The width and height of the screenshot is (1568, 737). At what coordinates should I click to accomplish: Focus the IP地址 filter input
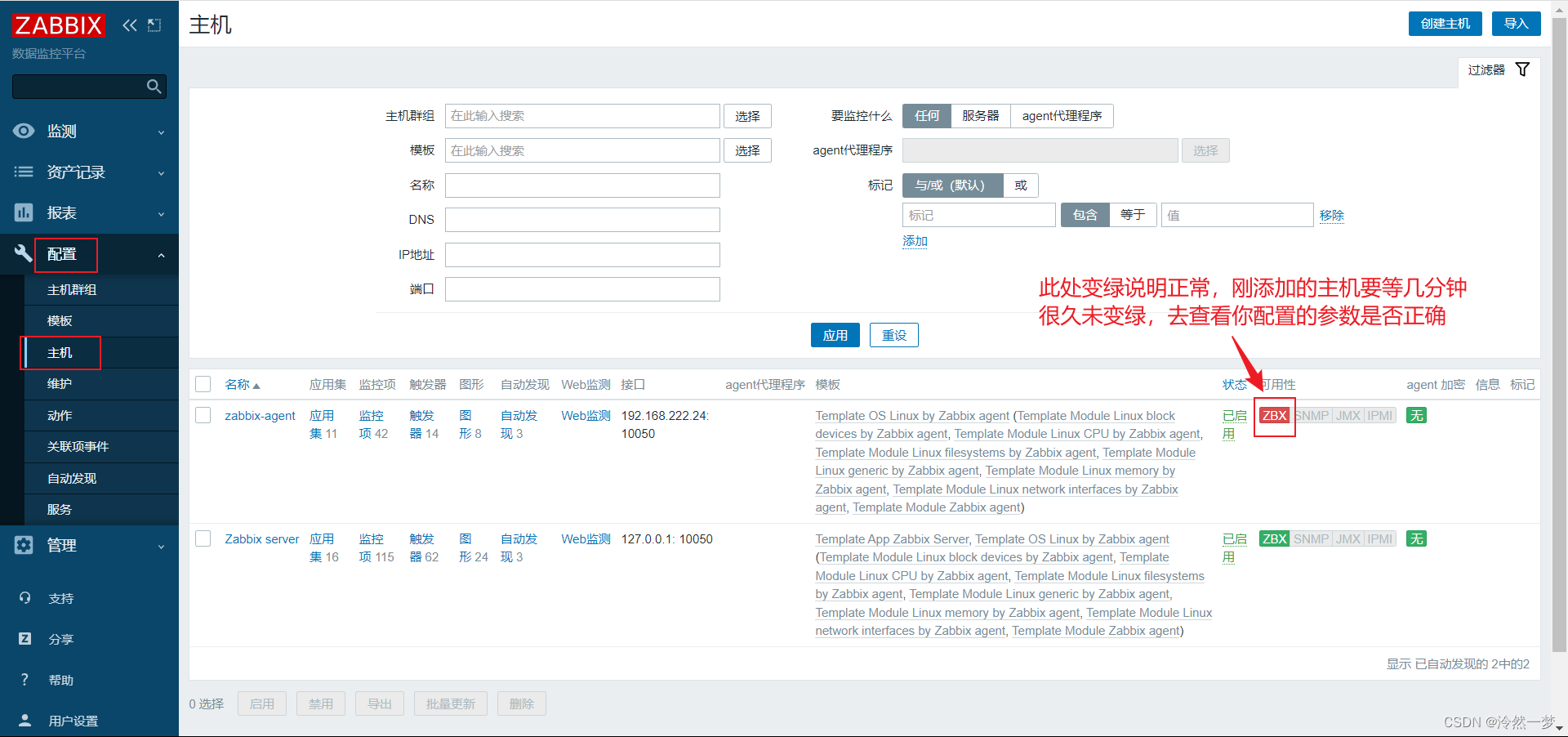(x=582, y=255)
